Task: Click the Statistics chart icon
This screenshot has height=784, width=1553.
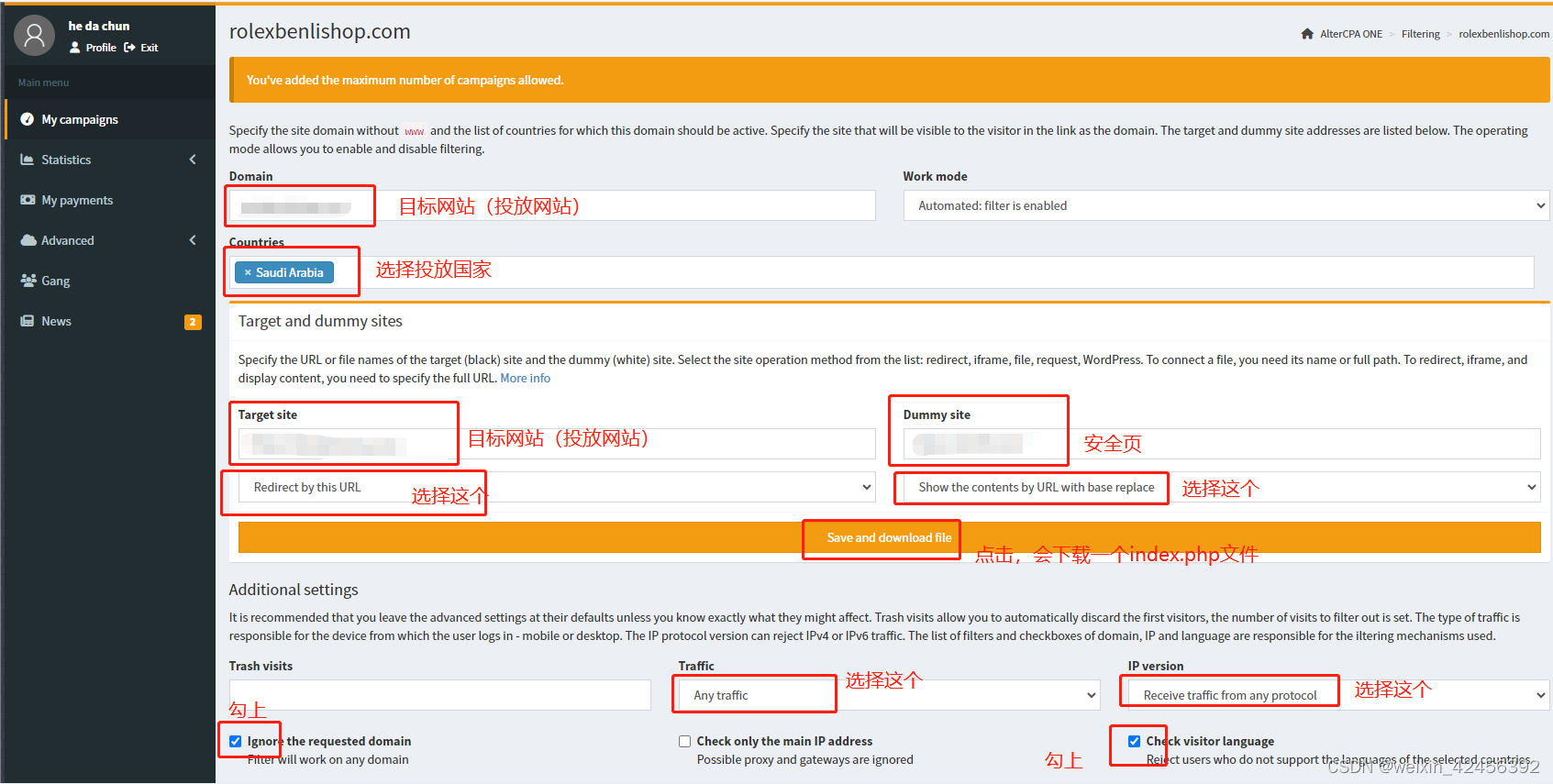Action: (x=28, y=160)
